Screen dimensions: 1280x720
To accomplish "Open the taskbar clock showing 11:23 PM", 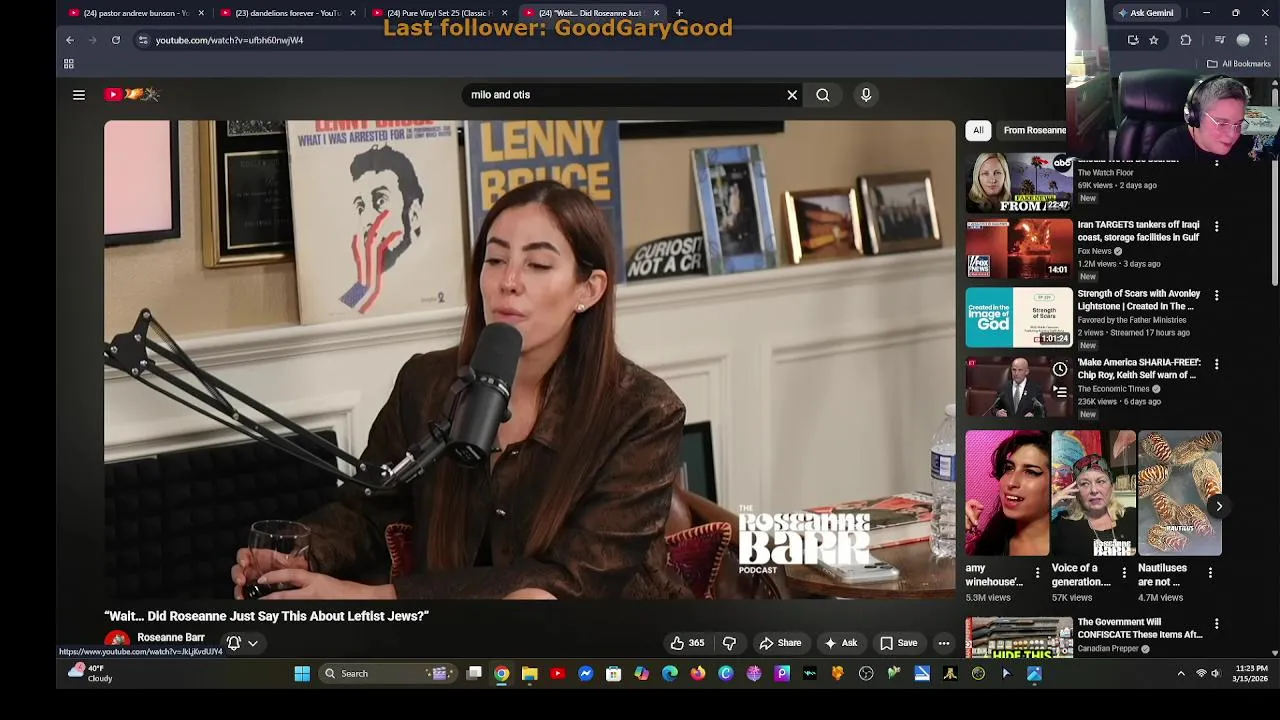I will pos(1251,673).
